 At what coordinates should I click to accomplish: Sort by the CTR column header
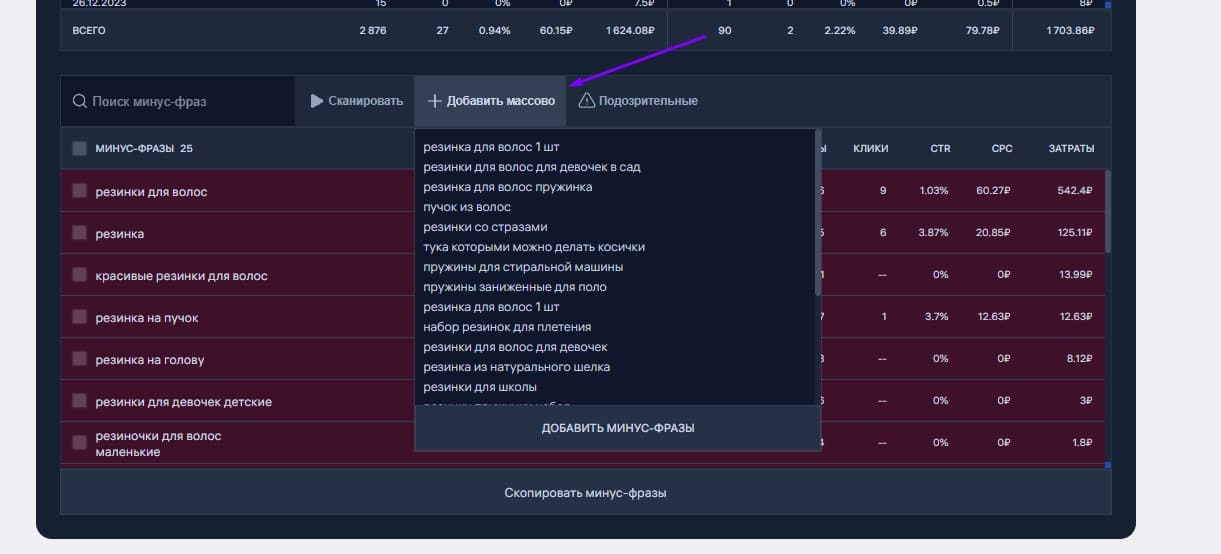coord(940,149)
